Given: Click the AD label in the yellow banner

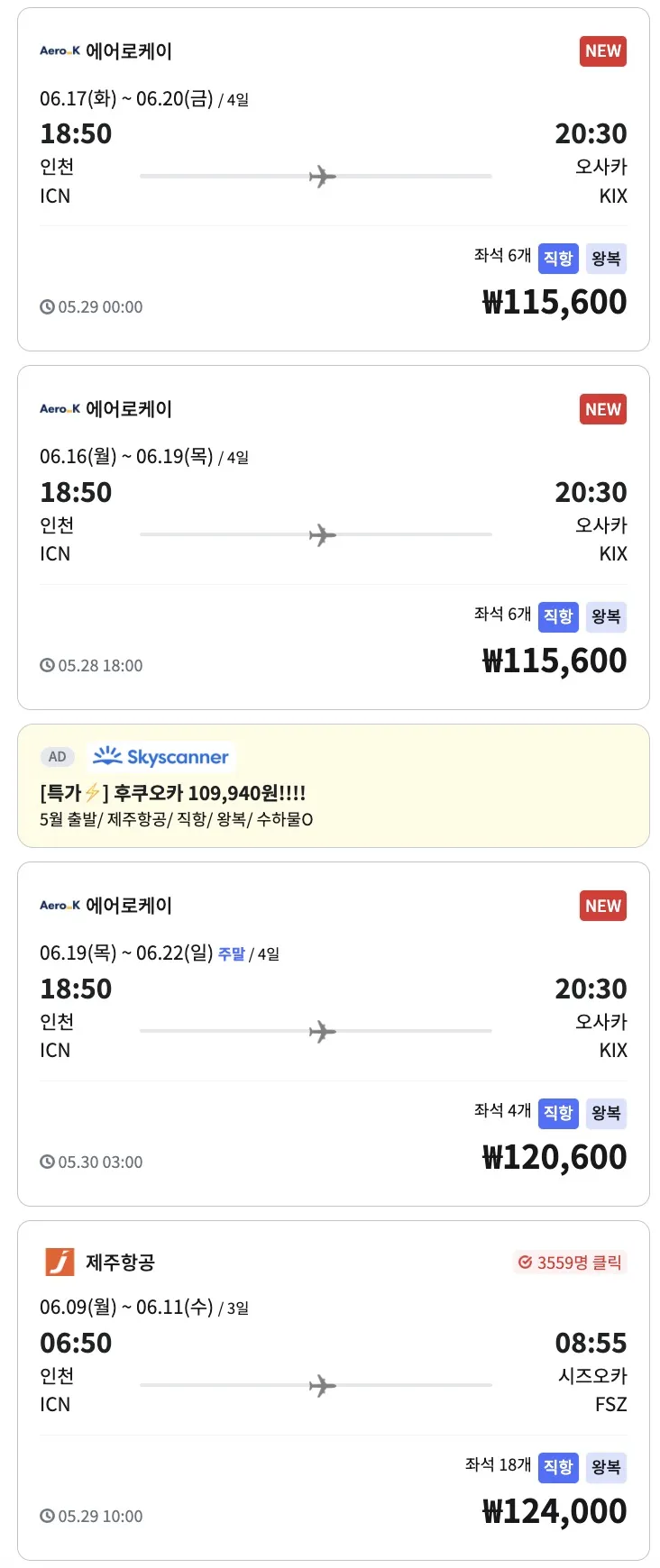Looking at the screenshot, I should [58, 757].
